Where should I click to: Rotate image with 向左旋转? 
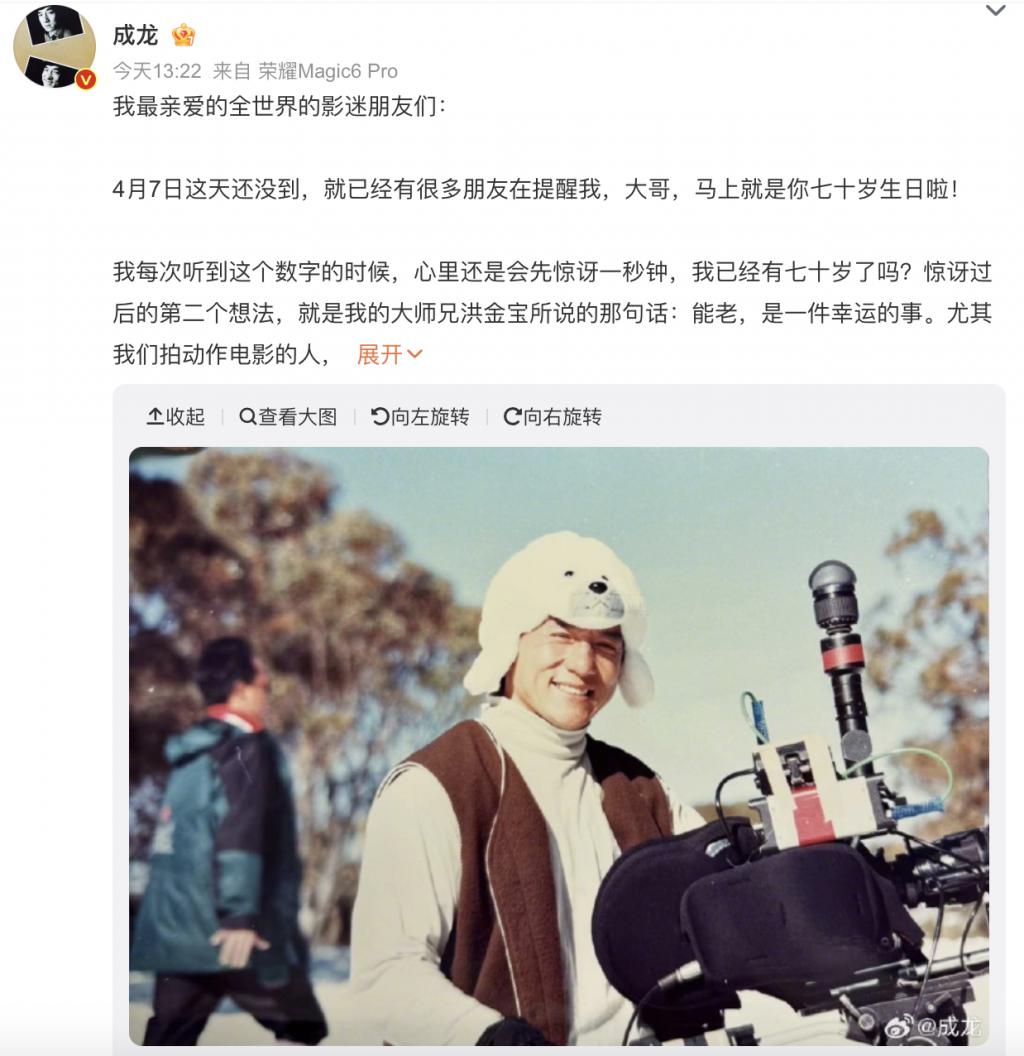tap(420, 417)
